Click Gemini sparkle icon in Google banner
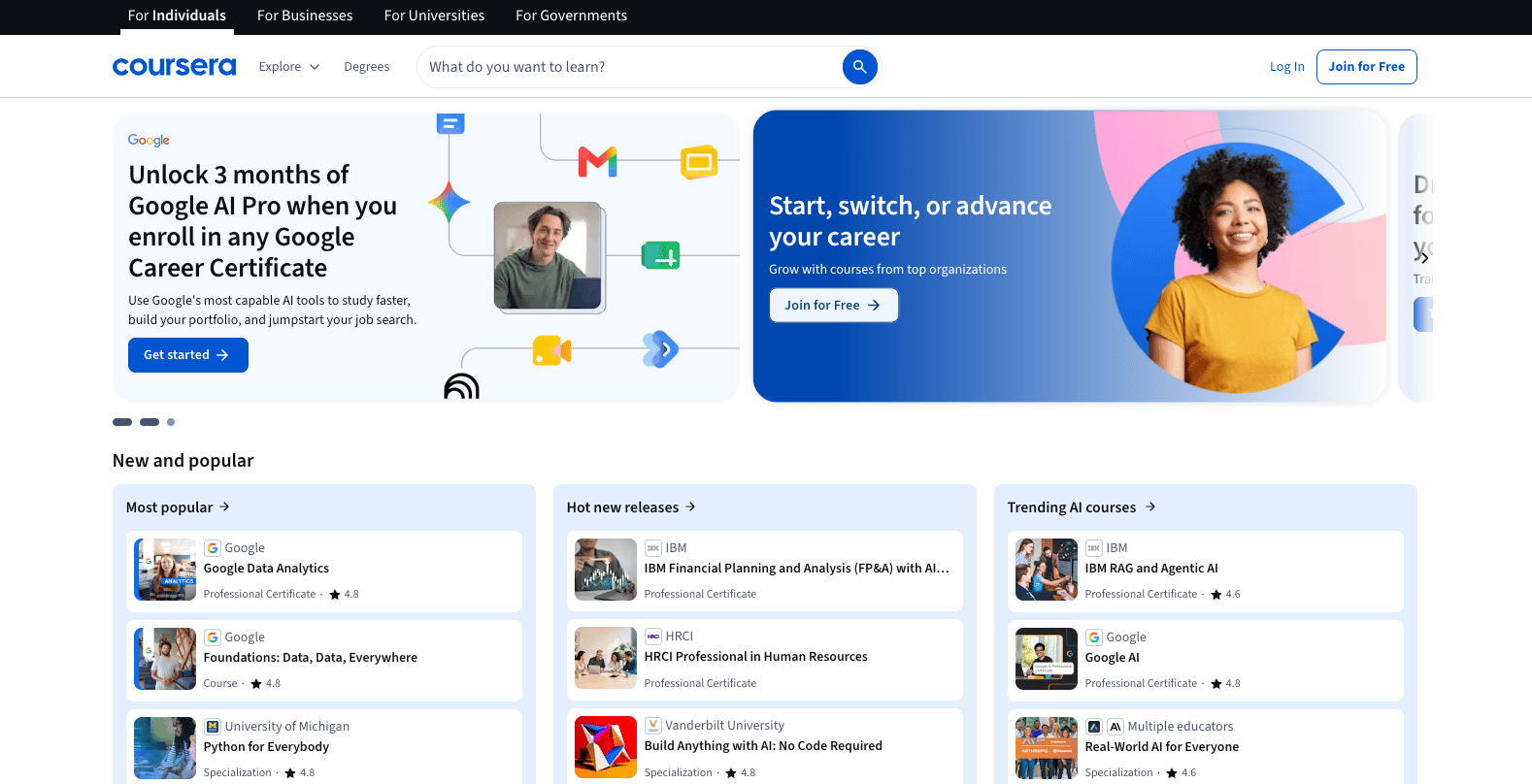 [449, 203]
